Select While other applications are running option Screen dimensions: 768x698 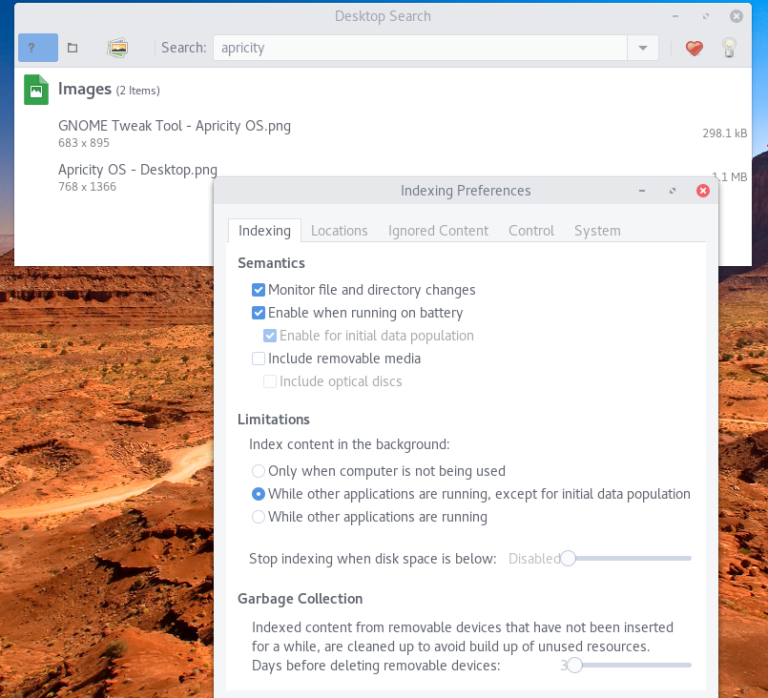259,517
